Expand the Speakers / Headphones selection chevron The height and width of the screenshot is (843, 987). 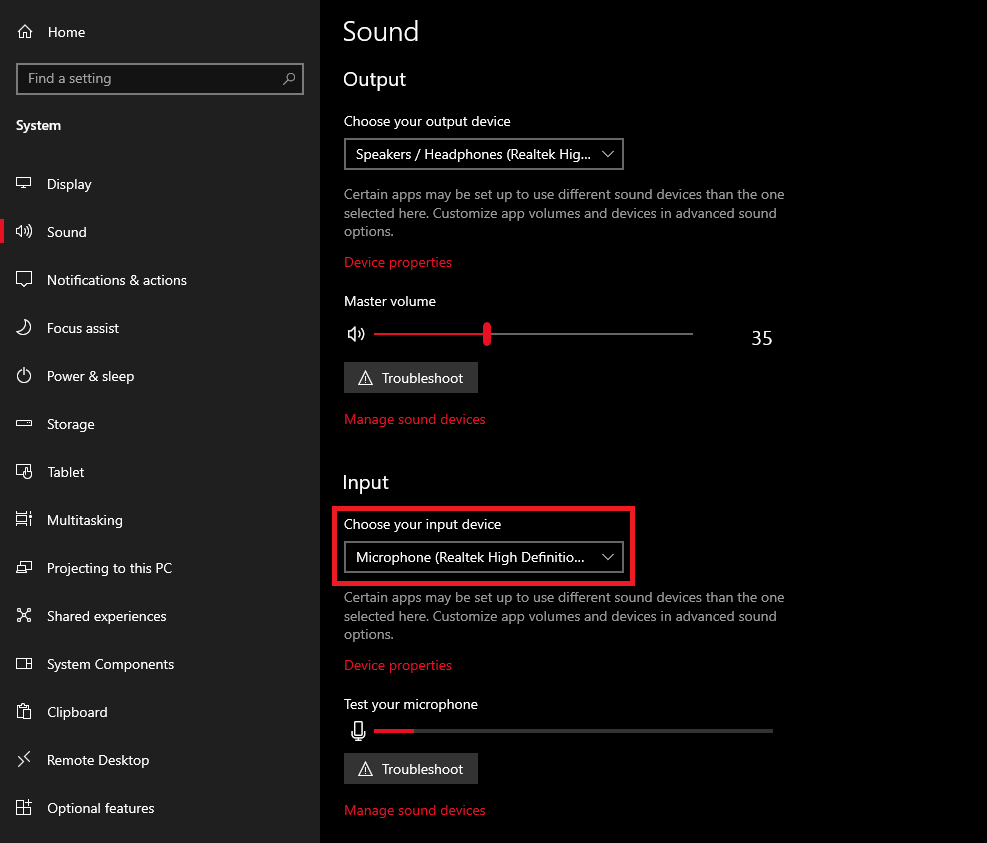tap(608, 154)
